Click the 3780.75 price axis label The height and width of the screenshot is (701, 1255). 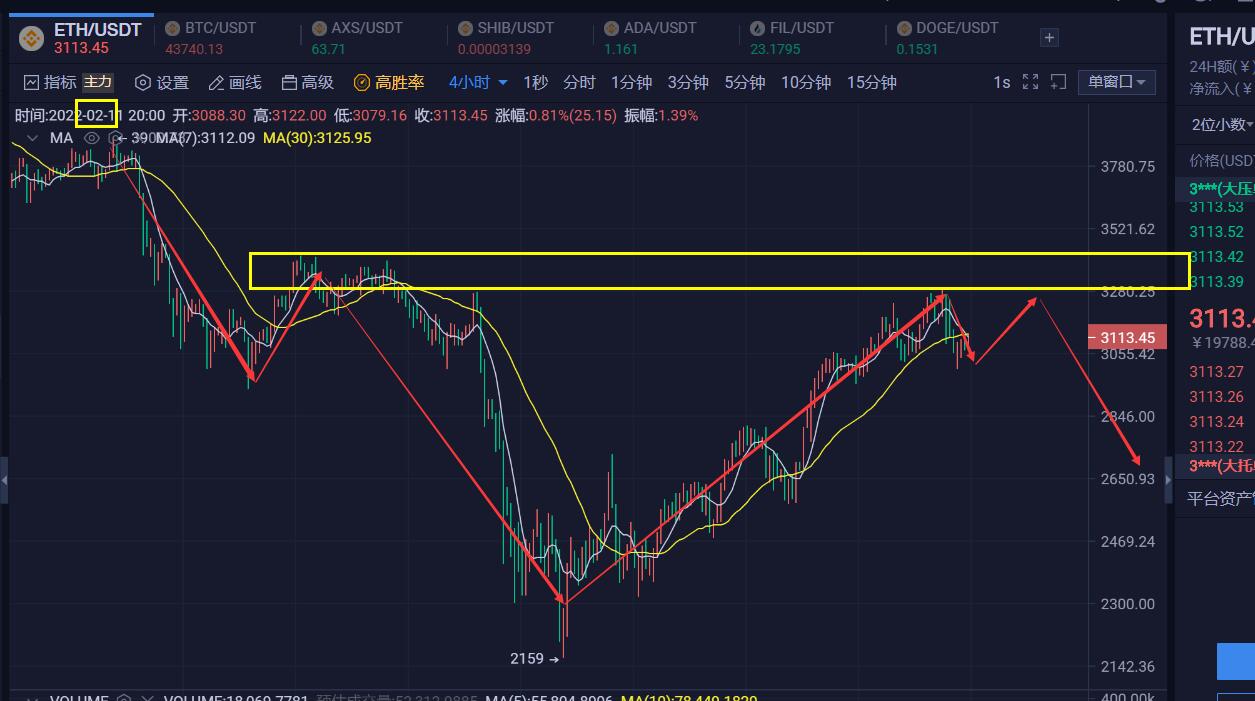(1127, 166)
